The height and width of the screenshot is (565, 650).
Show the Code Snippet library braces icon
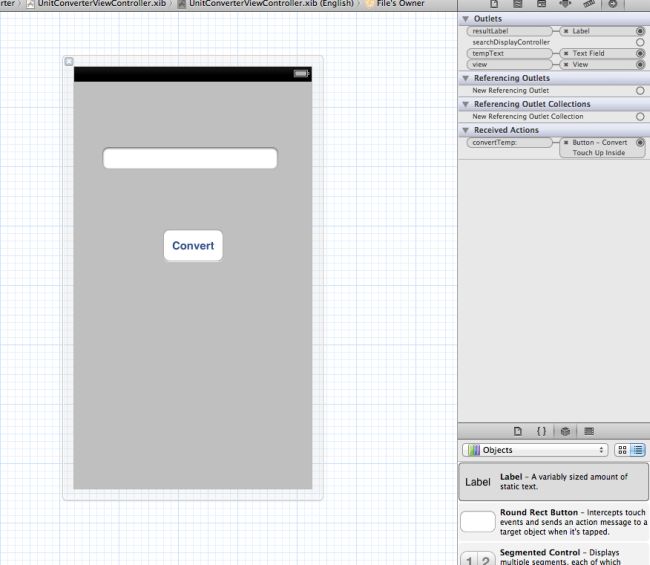pyautogui.click(x=541, y=431)
